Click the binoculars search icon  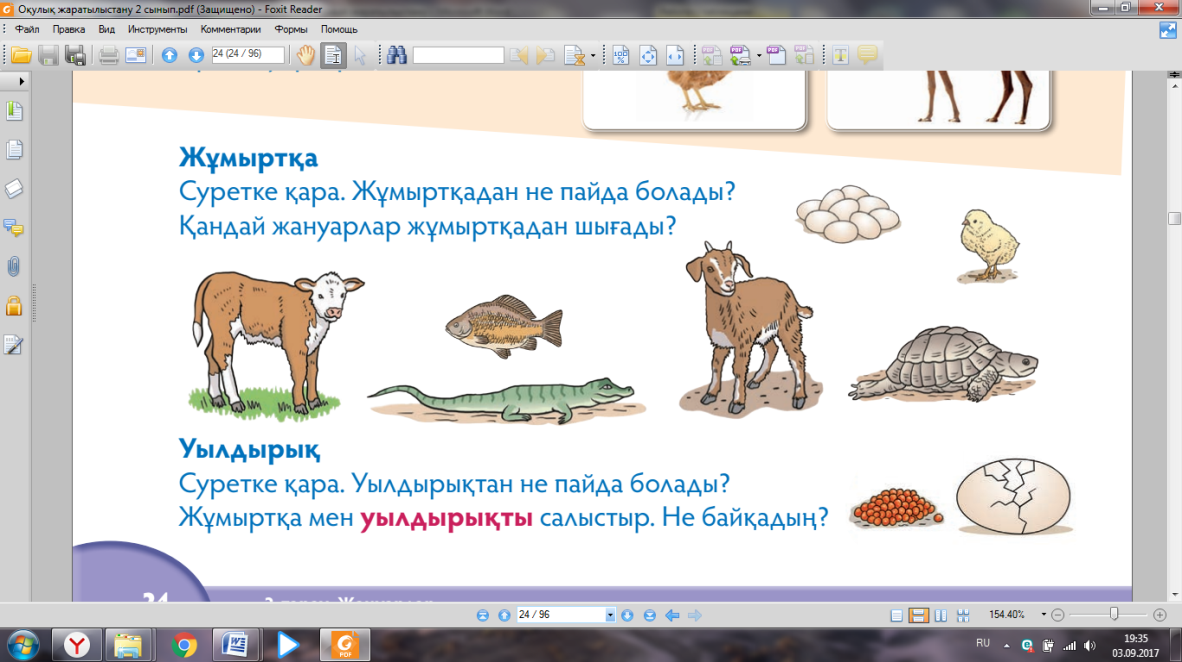(397, 55)
